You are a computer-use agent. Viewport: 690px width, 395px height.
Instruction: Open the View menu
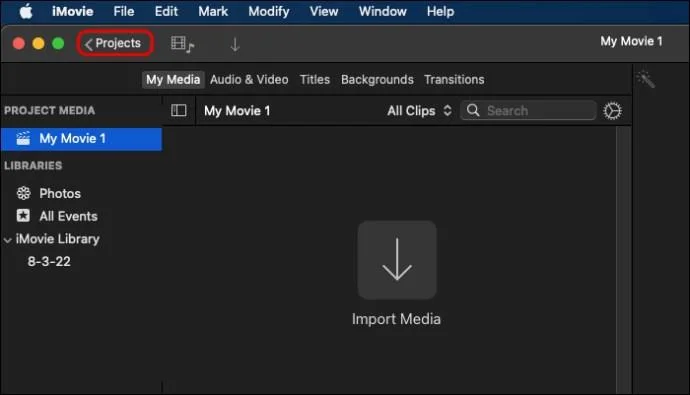click(323, 11)
